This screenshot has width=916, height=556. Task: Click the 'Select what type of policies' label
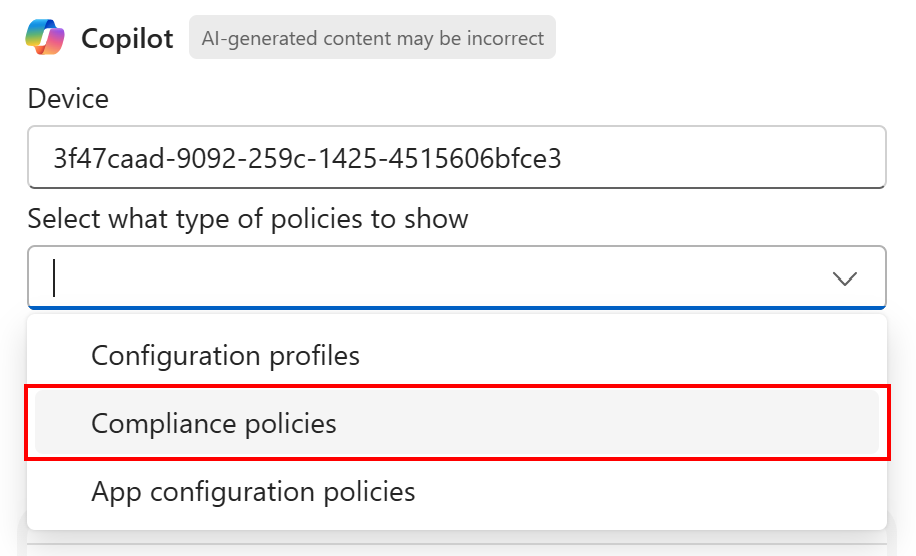[x=248, y=218]
